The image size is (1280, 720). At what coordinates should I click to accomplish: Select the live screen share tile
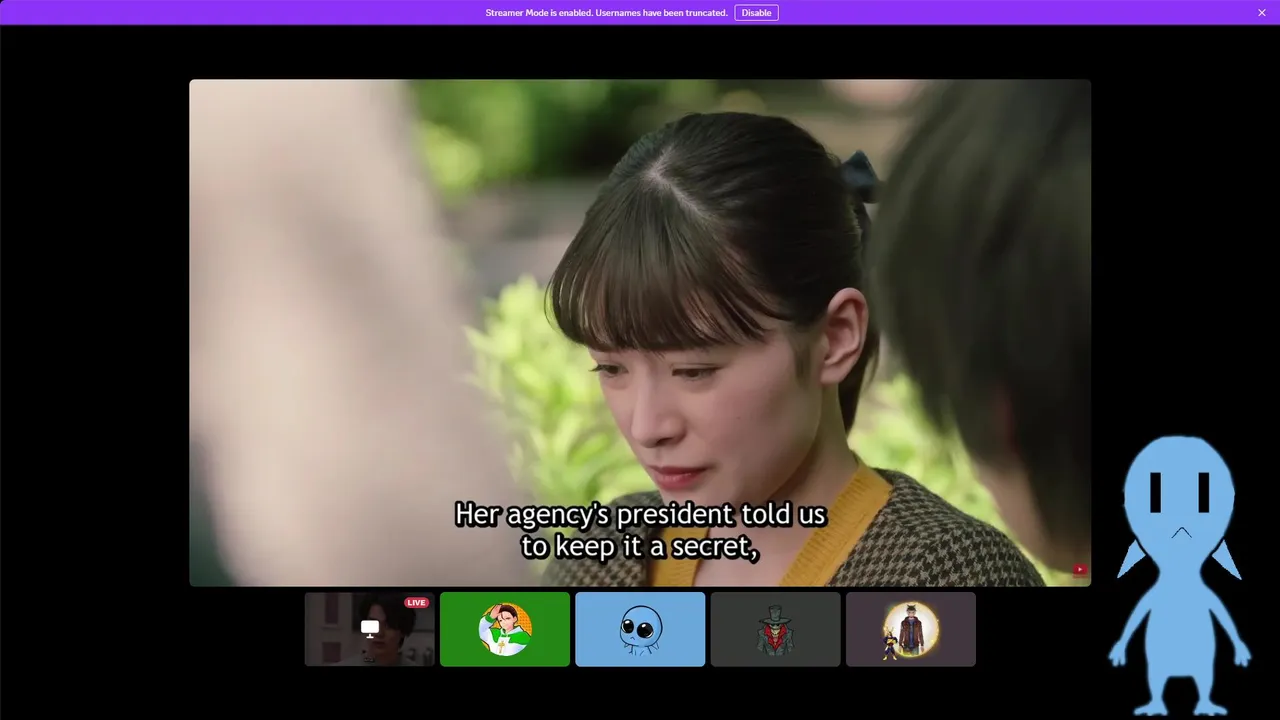tap(369, 629)
